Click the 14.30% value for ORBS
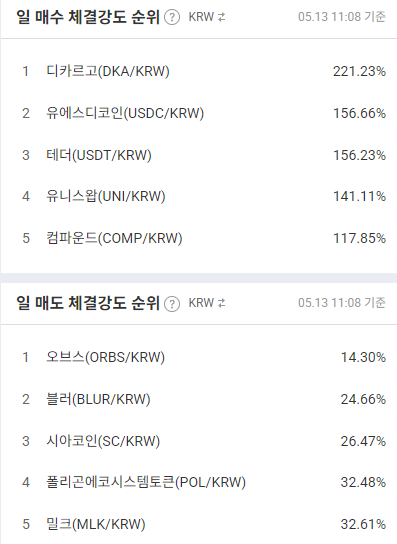This screenshot has height=544, width=397. coord(363,357)
